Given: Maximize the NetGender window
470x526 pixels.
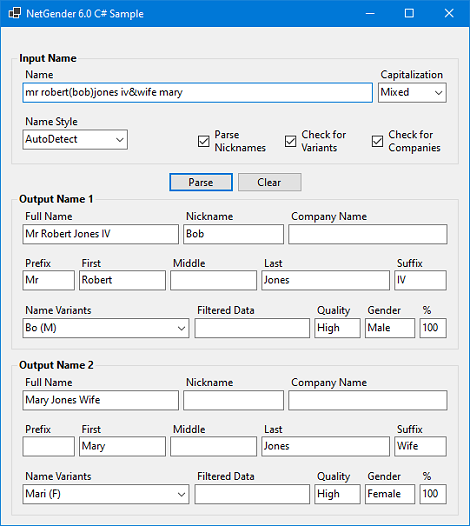Looking at the screenshot, I should (409, 13).
